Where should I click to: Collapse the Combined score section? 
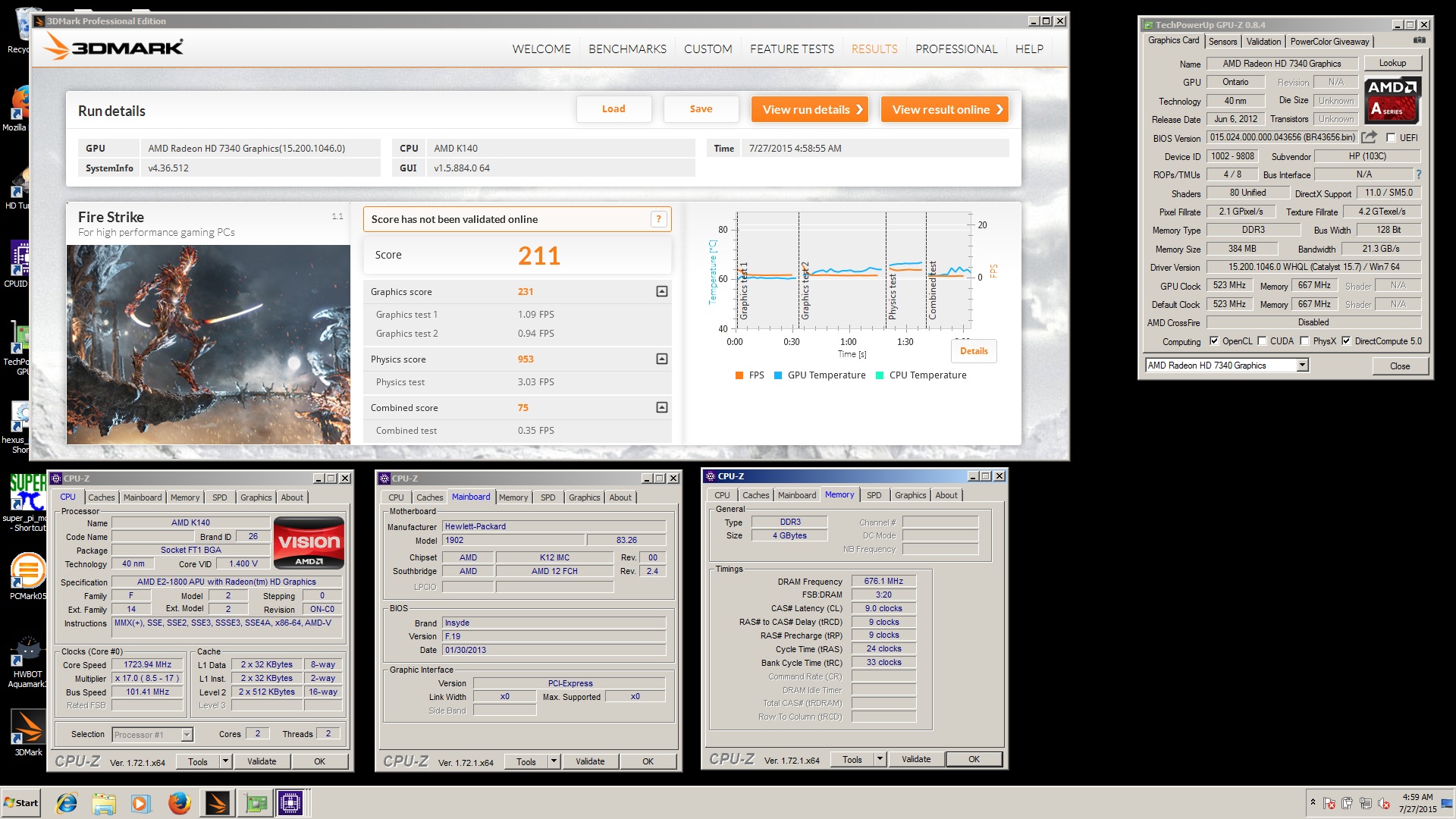coord(662,407)
